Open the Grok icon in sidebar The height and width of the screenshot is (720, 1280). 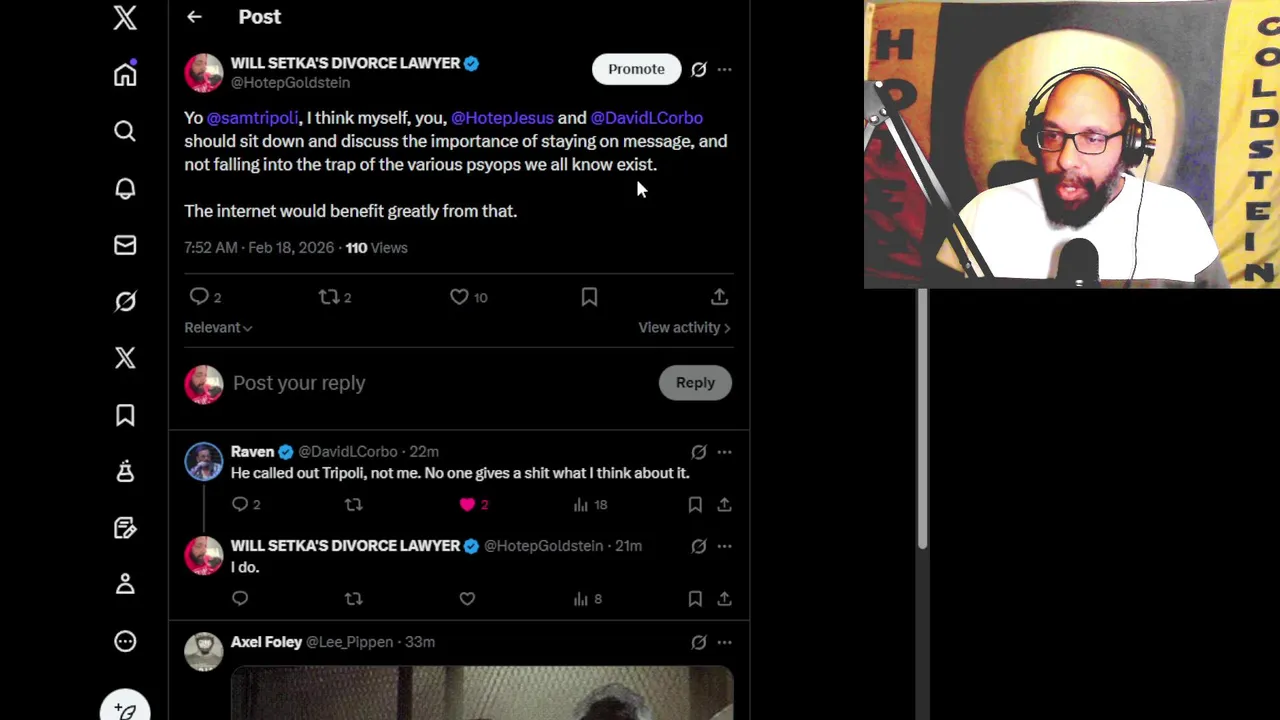pos(125,301)
